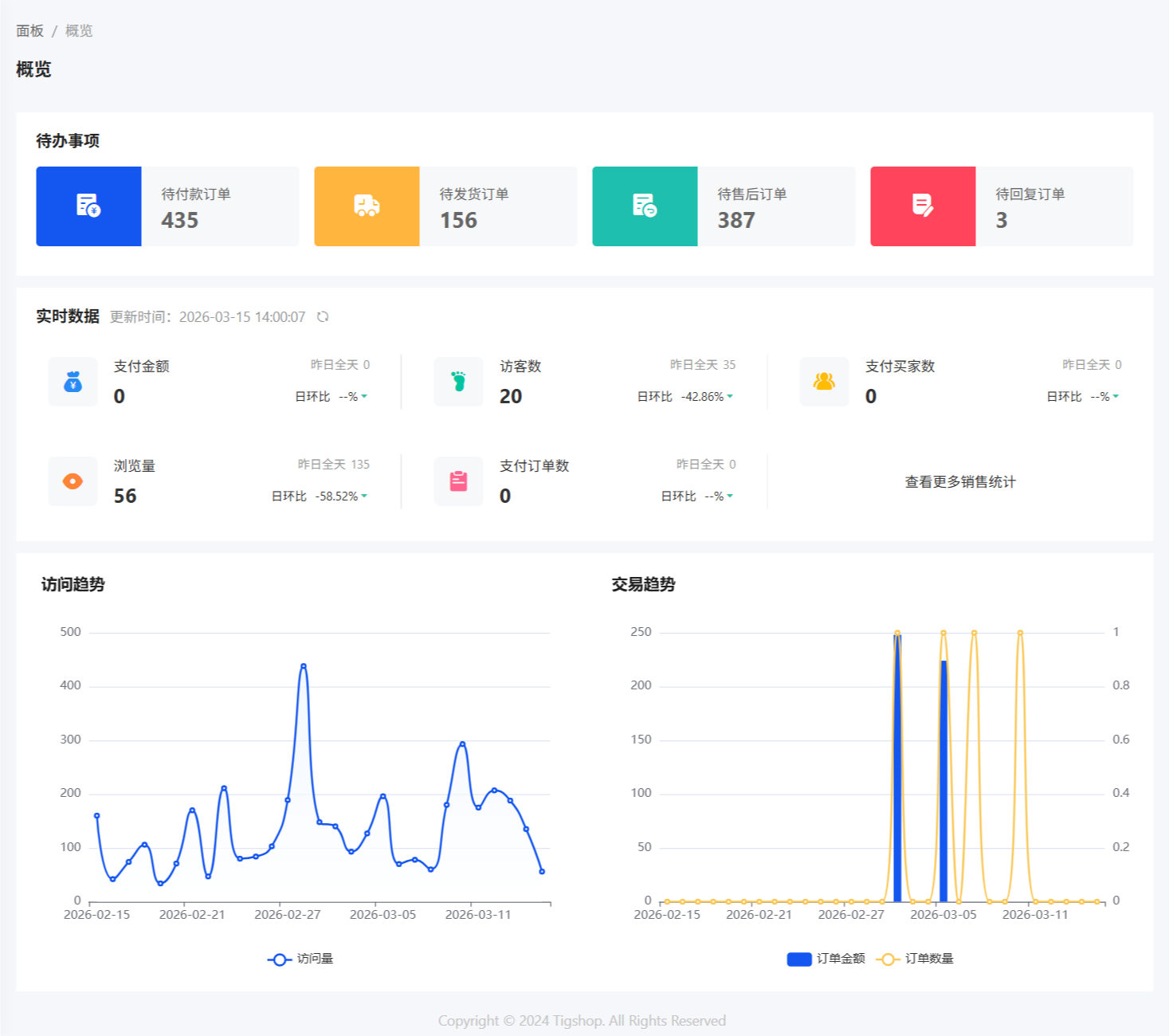Image resolution: width=1169 pixels, height=1036 pixels.
Task: Click the orange delivery truck icon
Action: click(x=367, y=206)
